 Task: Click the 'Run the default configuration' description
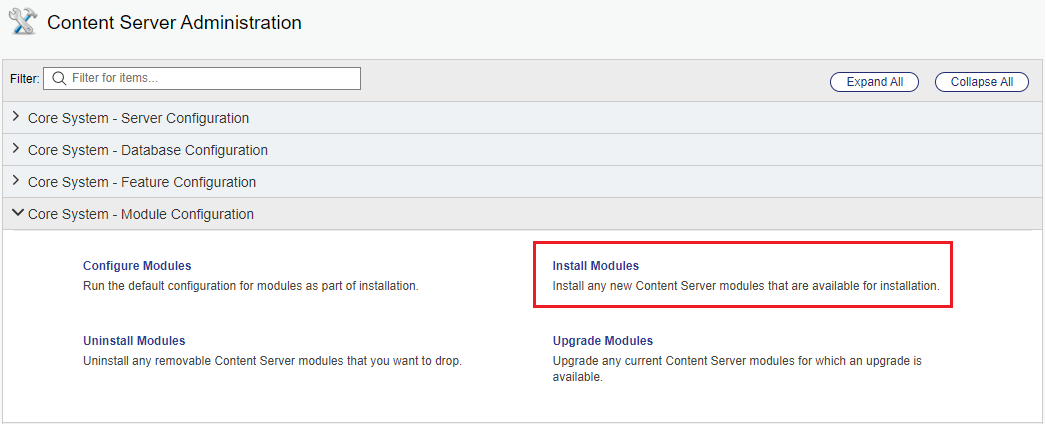pos(250,286)
